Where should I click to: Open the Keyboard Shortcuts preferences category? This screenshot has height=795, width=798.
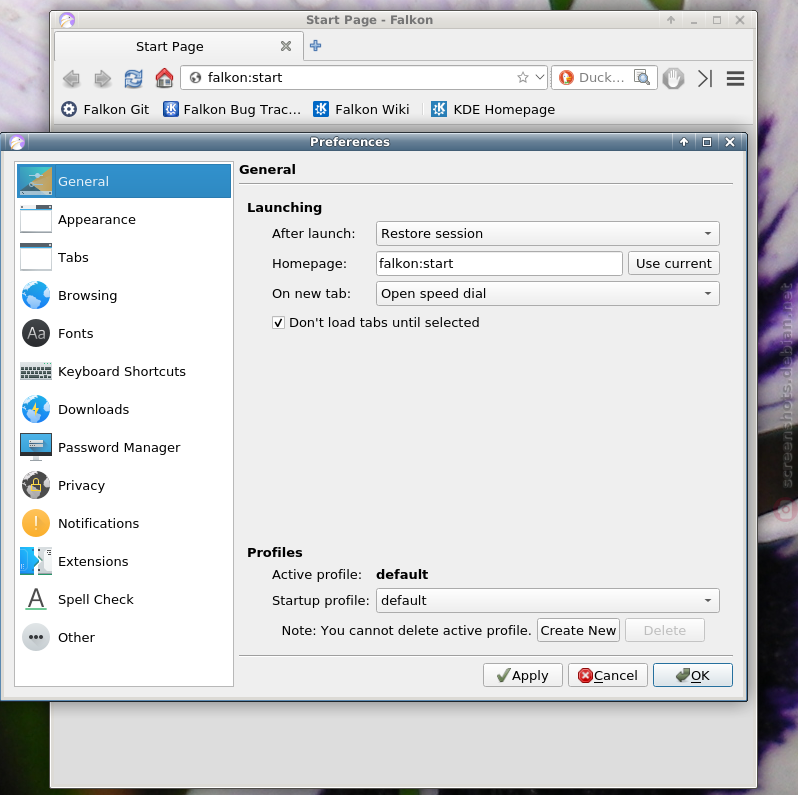(124, 371)
